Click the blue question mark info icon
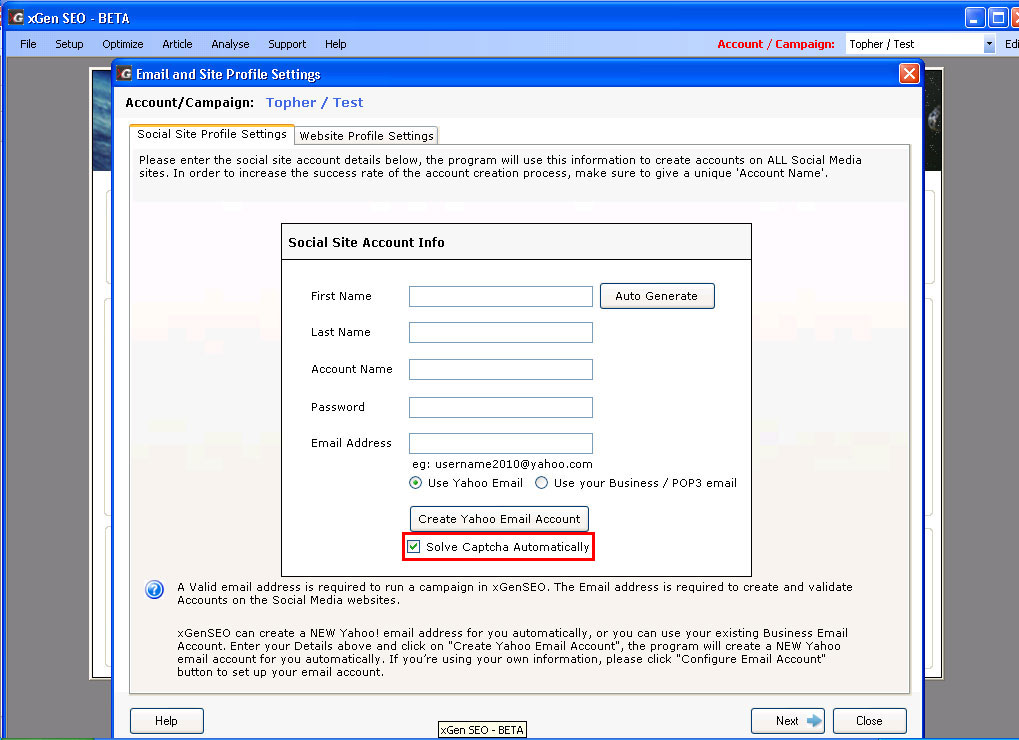The height and width of the screenshot is (740, 1019). pos(154,589)
